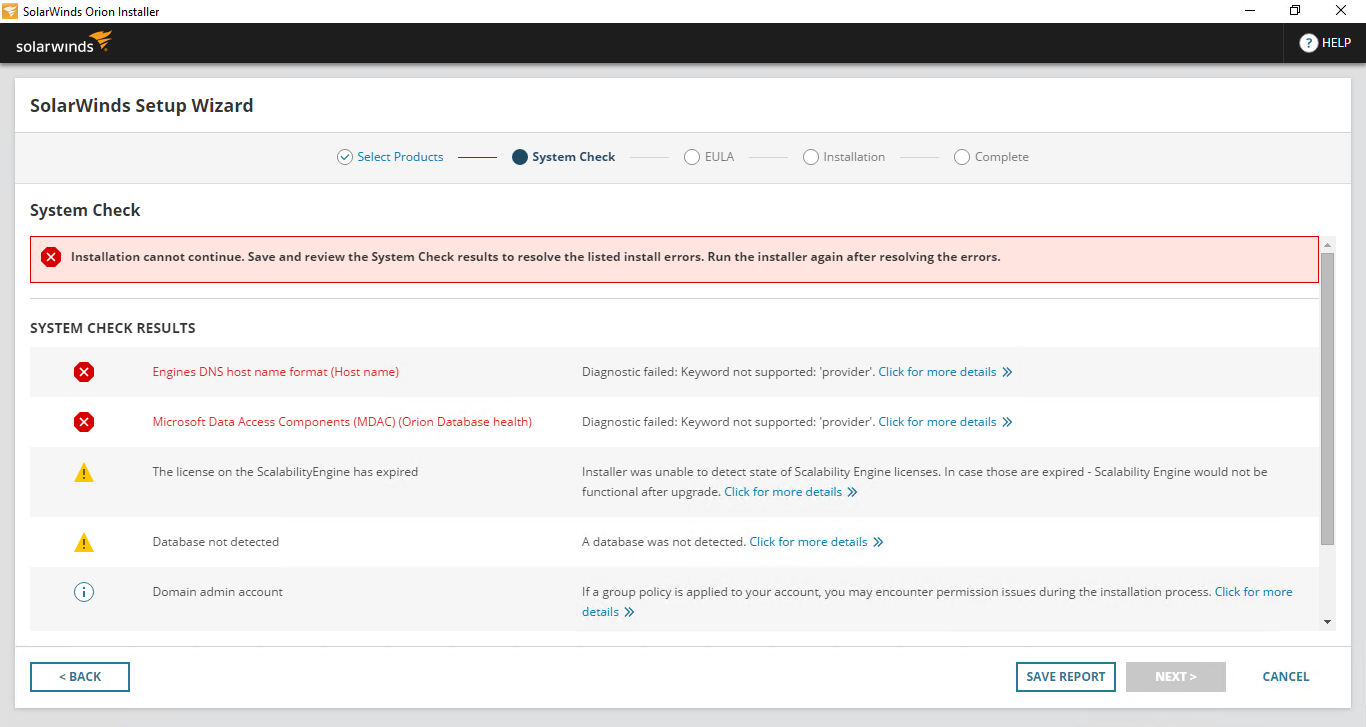Click the HELP label in header
1366x727 pixels.
point(1336,43)
